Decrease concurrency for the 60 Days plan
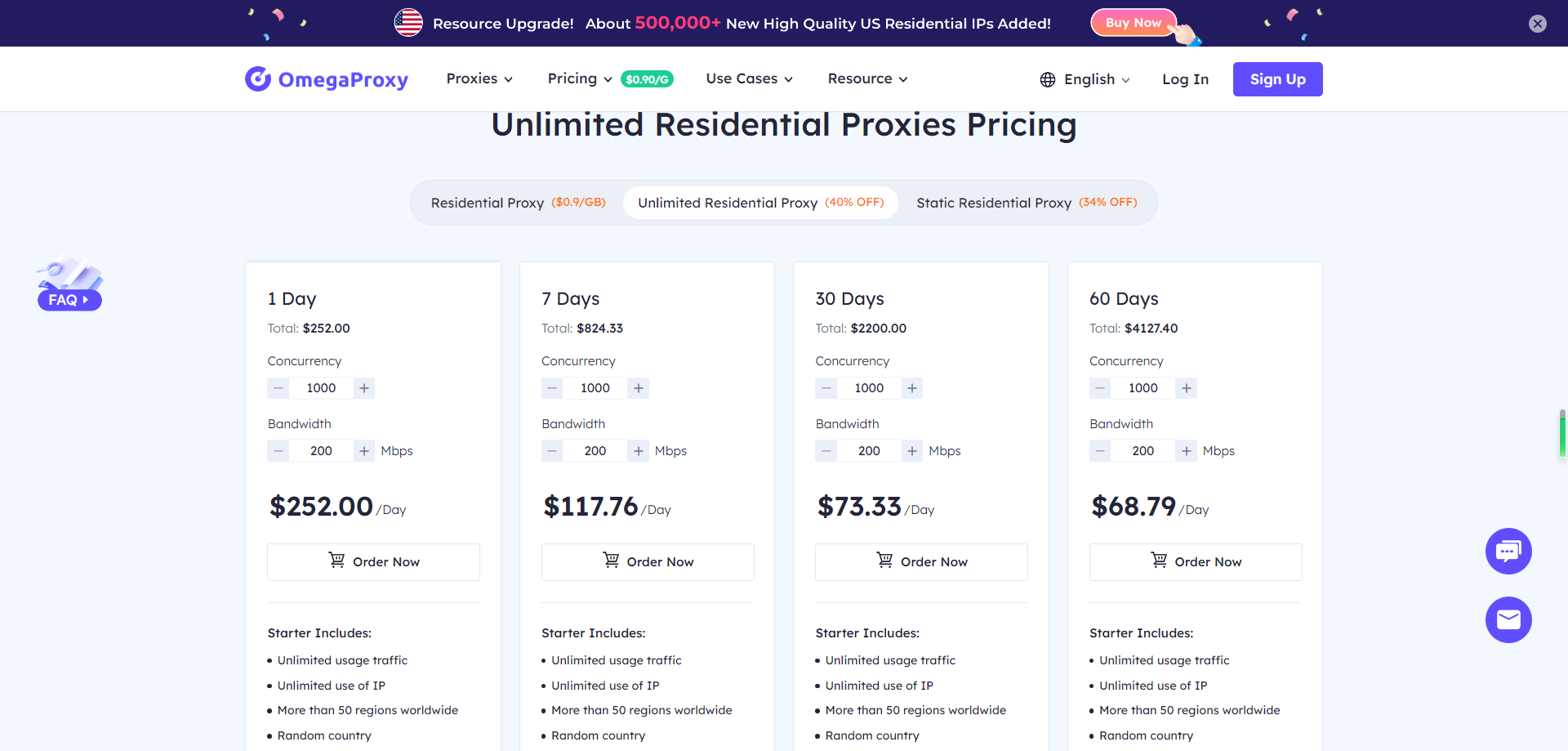Screen dimensions: 1568x751 1100,388
